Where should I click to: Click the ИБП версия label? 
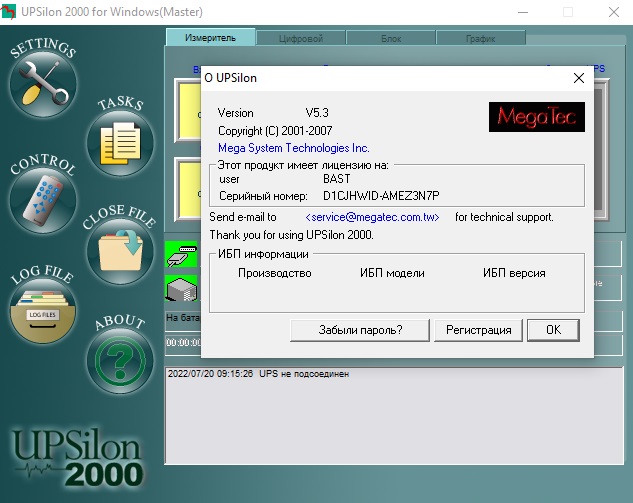(x=514, y=273)
